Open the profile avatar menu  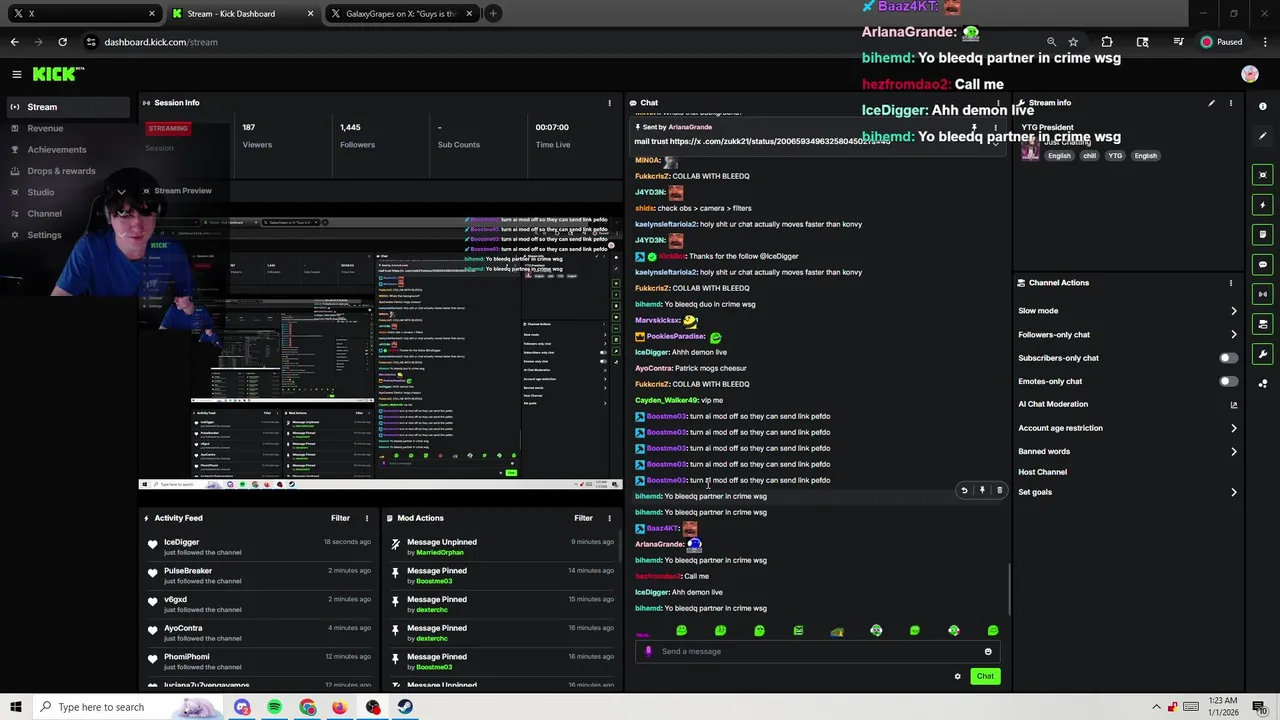tap(1249, 74)
